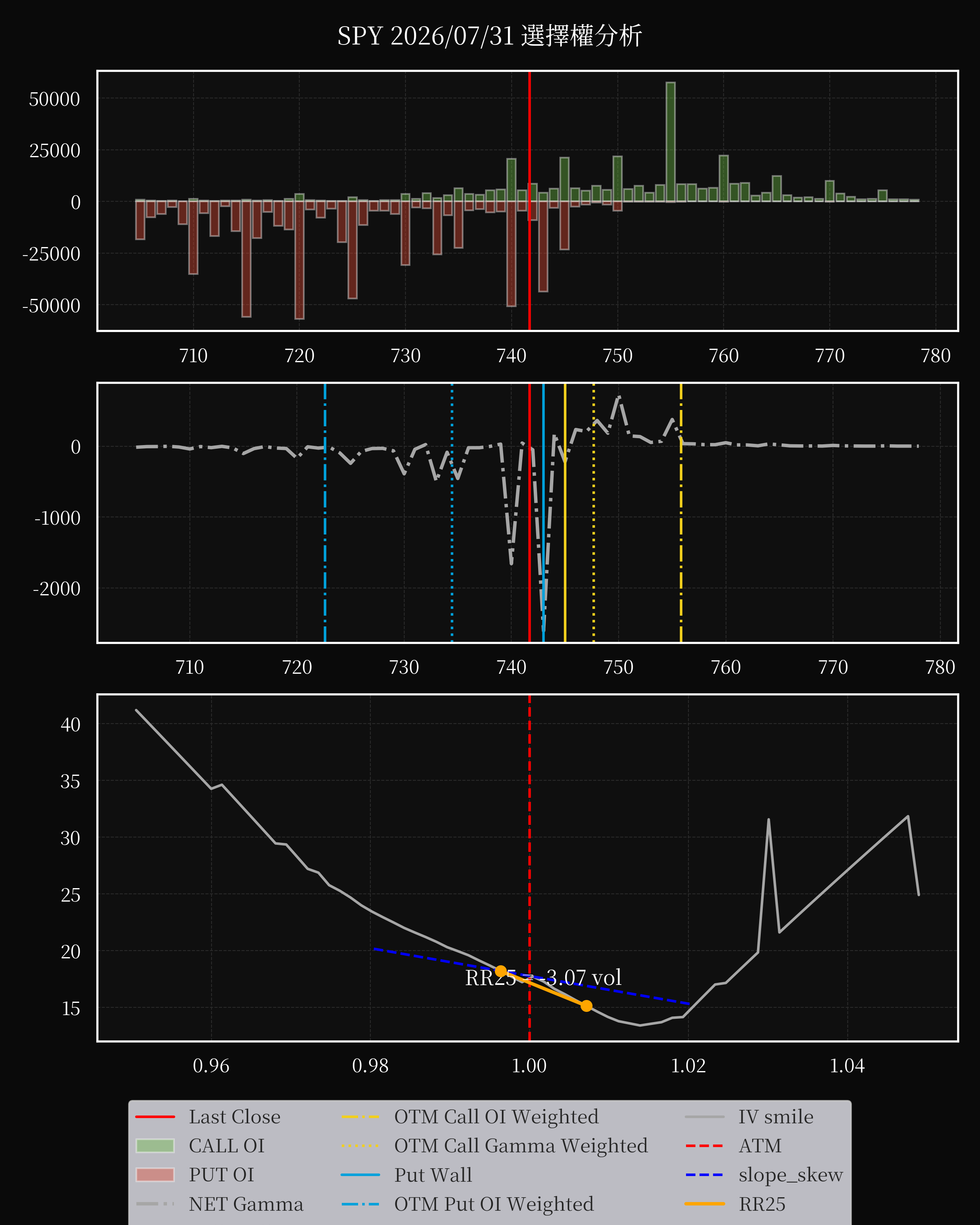Click the 'ATM' legend label
980x1225 pixels.
[759, 1145]
